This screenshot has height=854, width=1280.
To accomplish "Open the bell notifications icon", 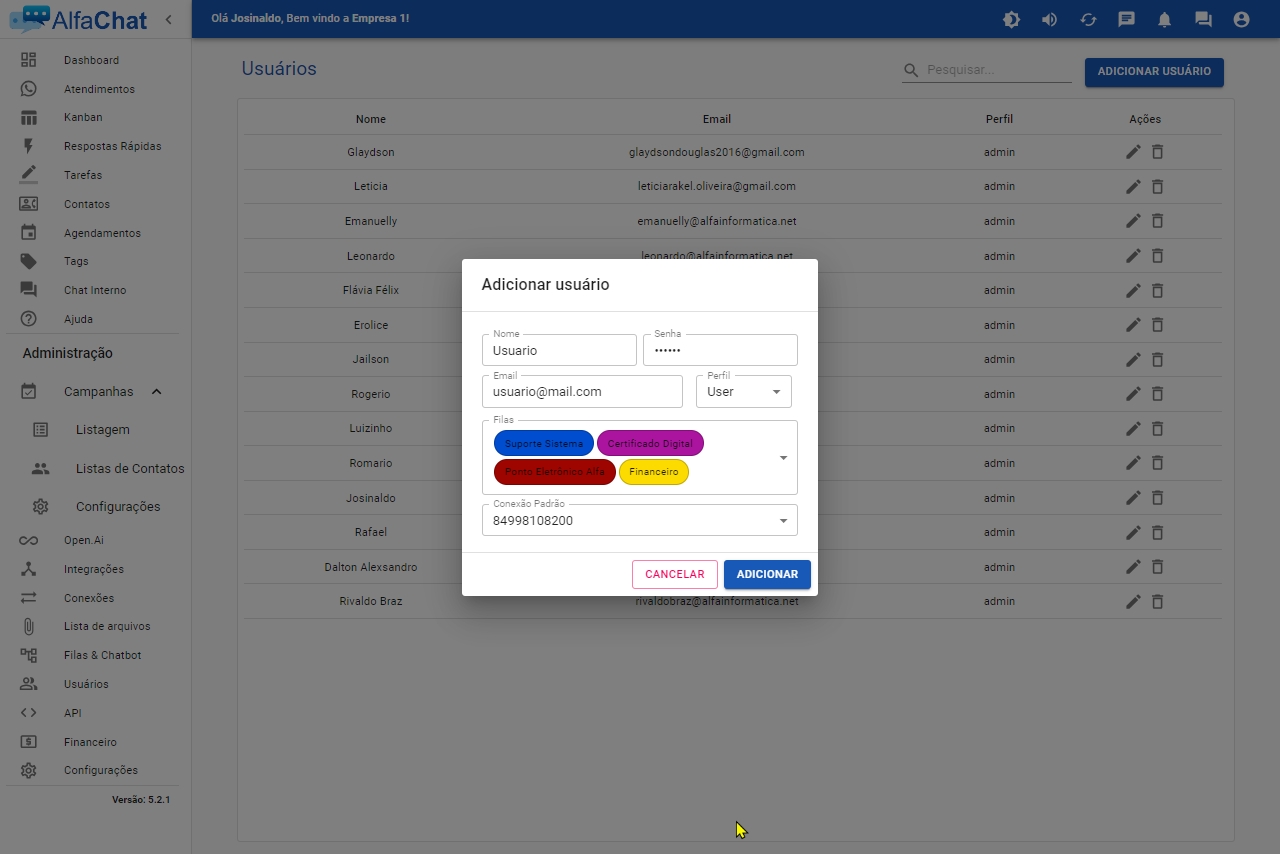I will pyautogui.click(x=1164, y=19).
